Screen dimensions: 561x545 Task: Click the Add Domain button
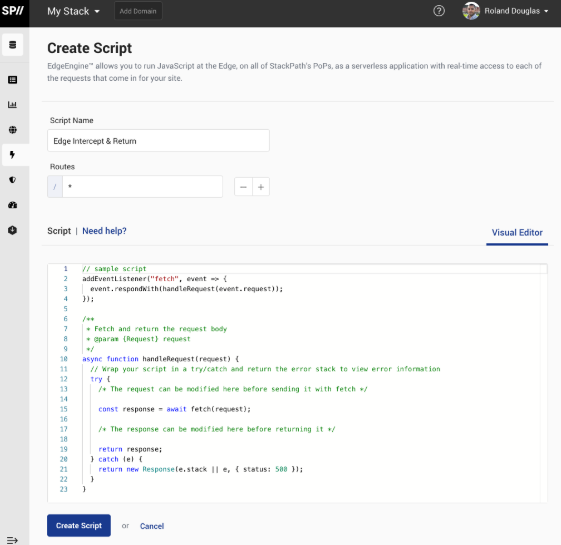pos(138,11)
